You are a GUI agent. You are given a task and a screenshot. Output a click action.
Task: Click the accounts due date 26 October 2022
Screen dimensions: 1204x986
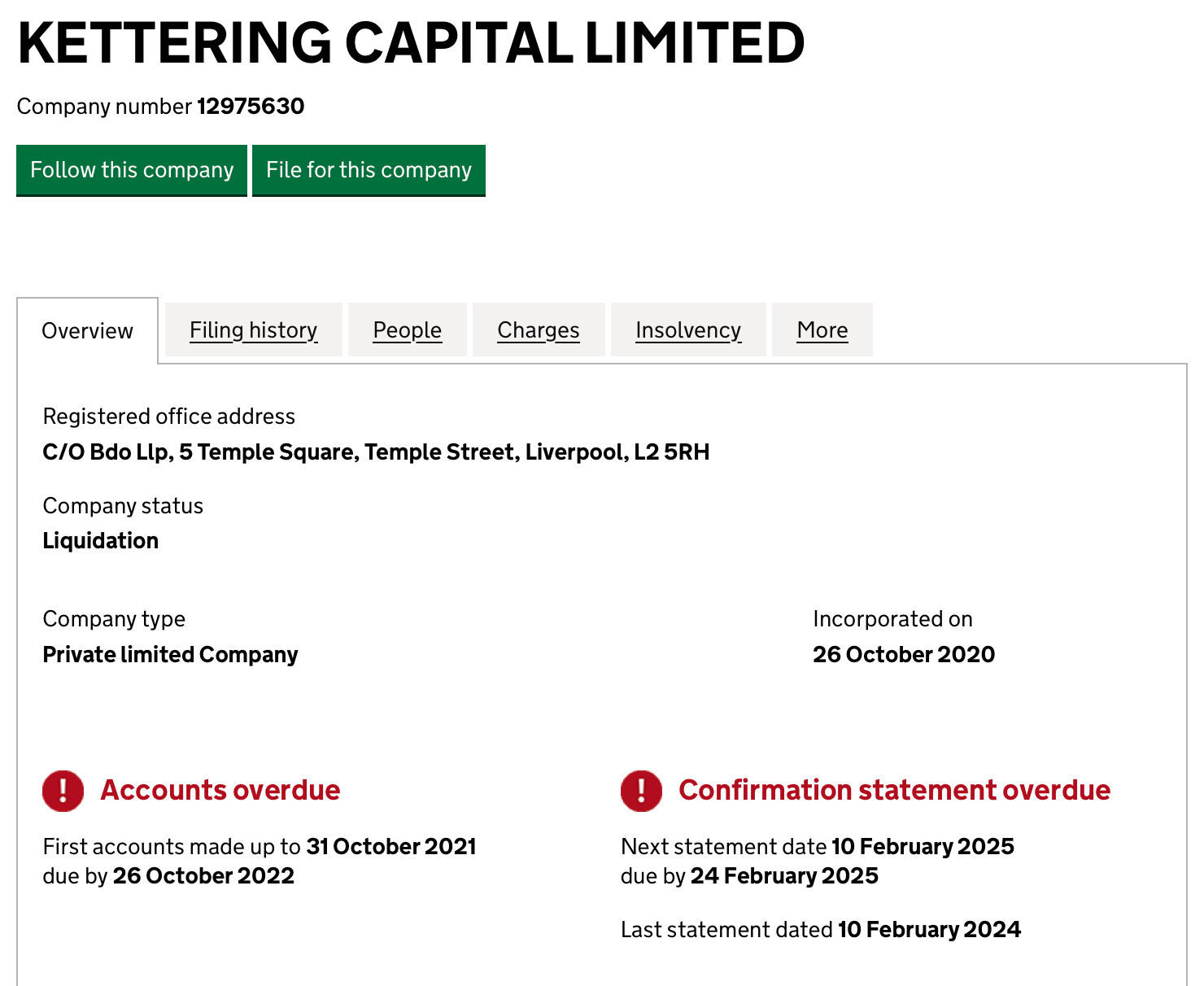coord(203,876)
